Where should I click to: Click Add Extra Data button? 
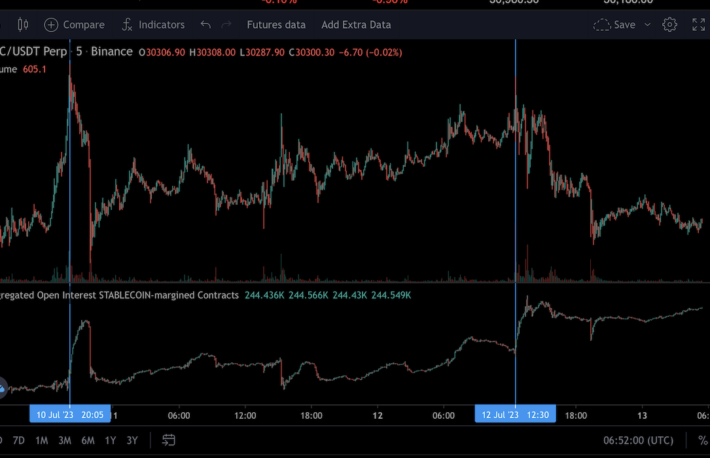click(x=356, y=24)
